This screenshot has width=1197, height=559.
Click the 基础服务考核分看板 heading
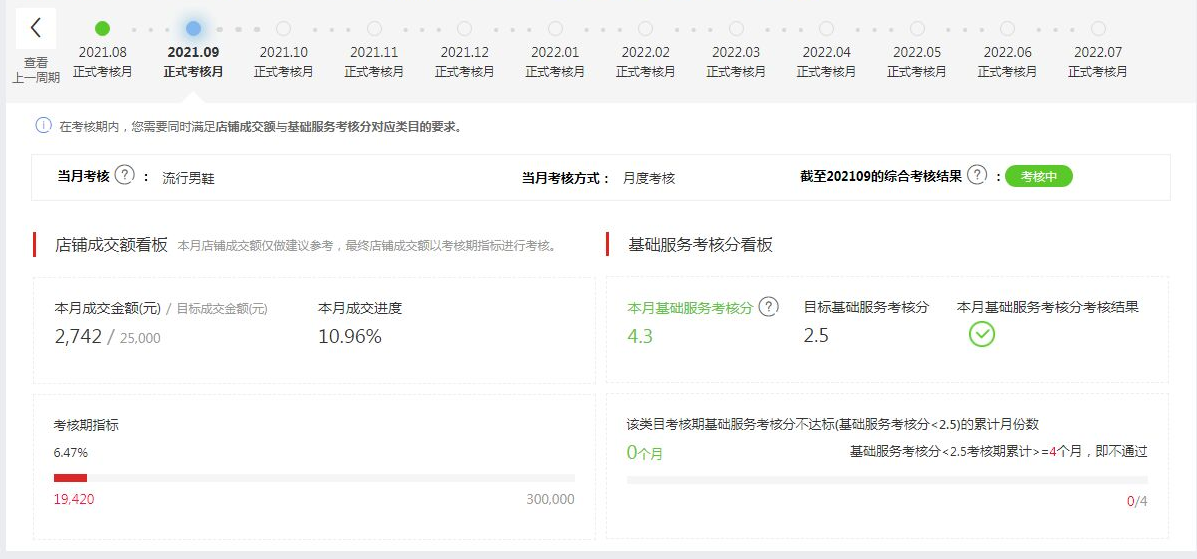(x=700, y=244)
